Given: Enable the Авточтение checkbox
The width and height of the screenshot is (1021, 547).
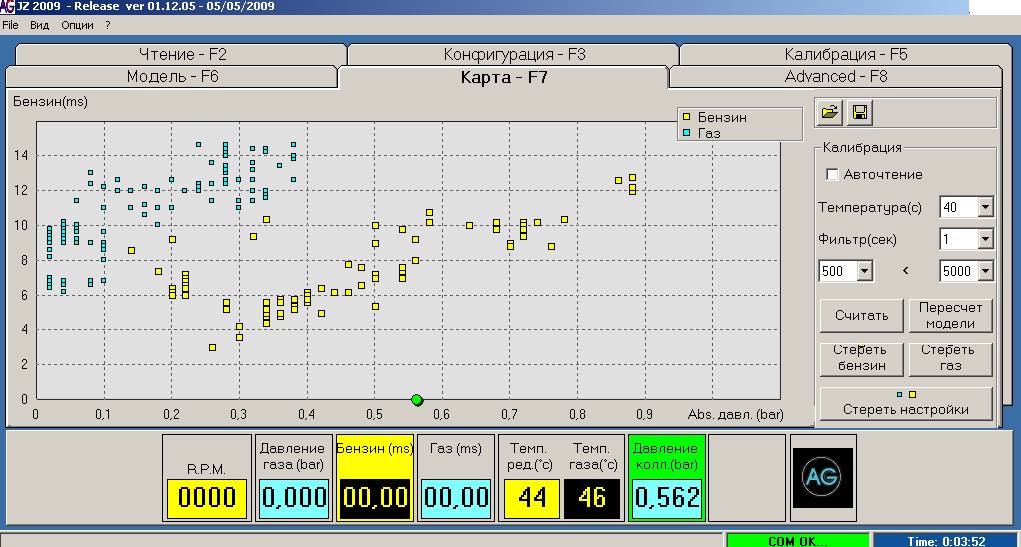Looking at the screenshot, I should (x=832, y=175).
